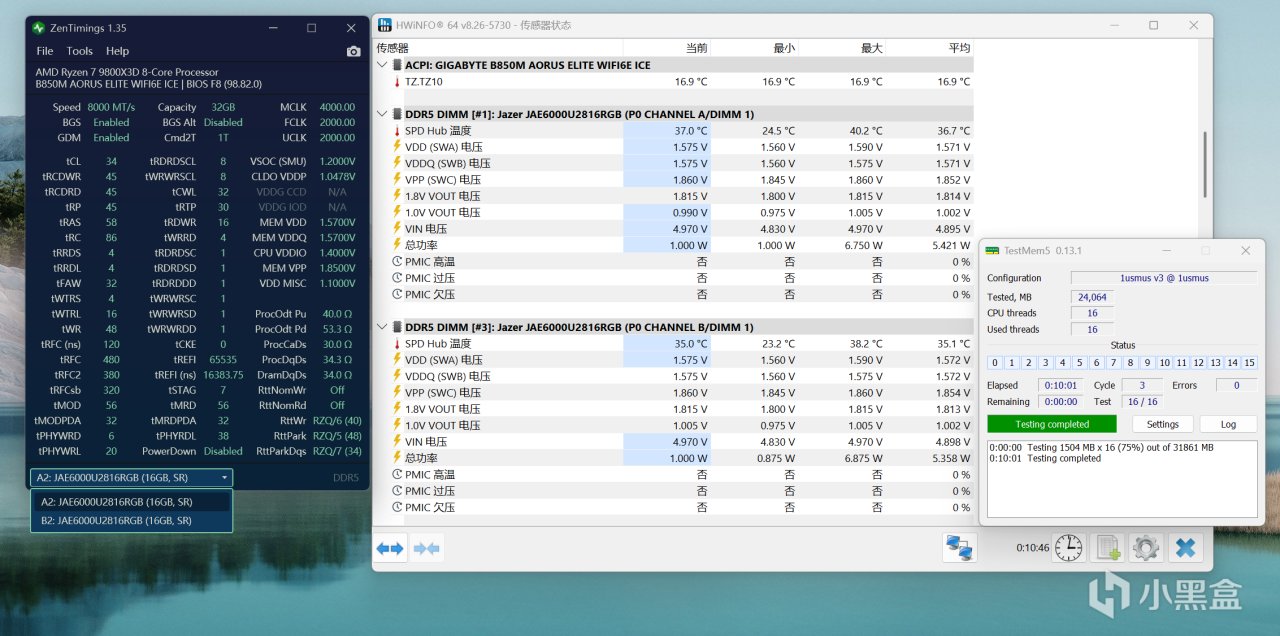Click the 37.0 °C current temperature value
The height and width of the screenshot is (636, 1280).
(690, 130)
